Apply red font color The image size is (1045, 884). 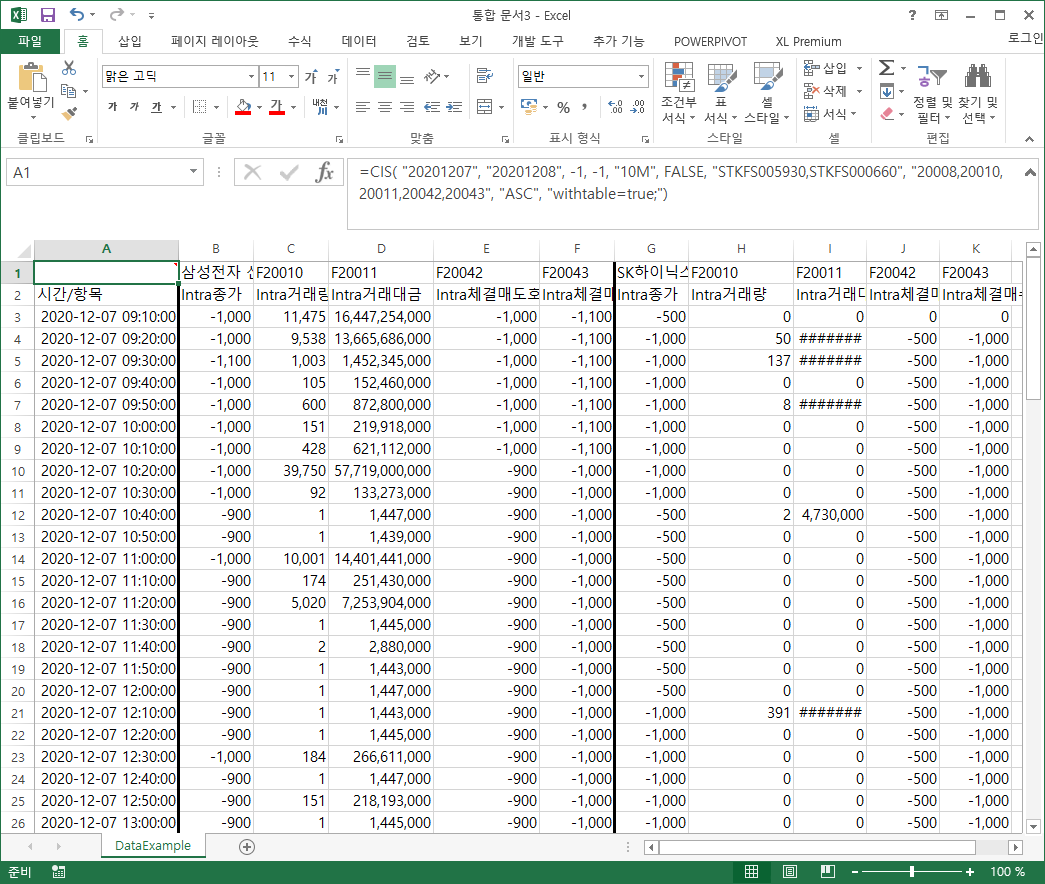tap(277, 107)
